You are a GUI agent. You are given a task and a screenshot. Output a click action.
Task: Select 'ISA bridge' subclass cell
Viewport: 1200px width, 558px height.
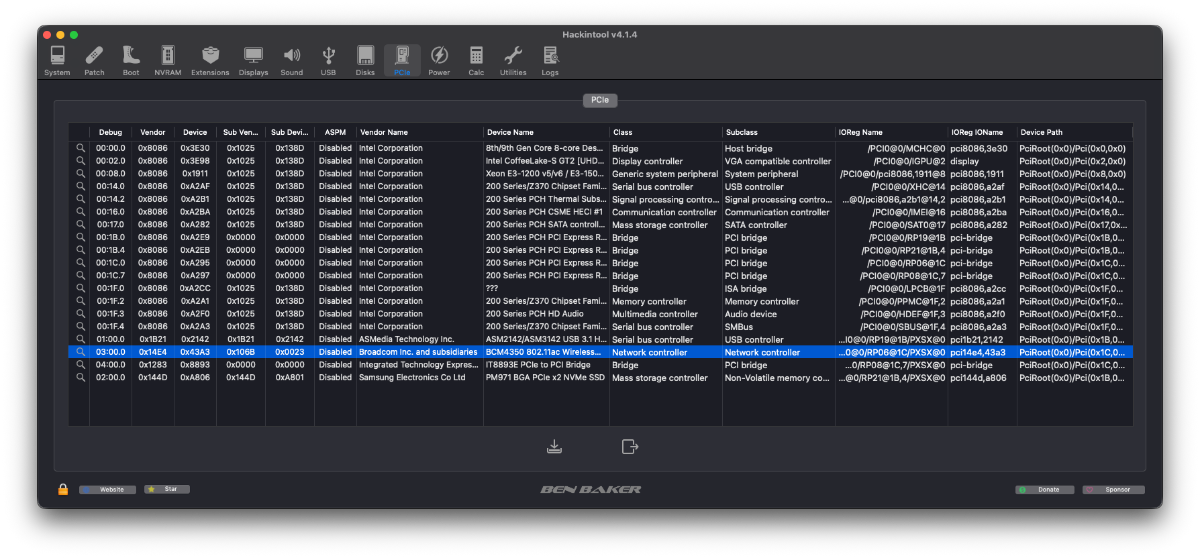(779, 288)
